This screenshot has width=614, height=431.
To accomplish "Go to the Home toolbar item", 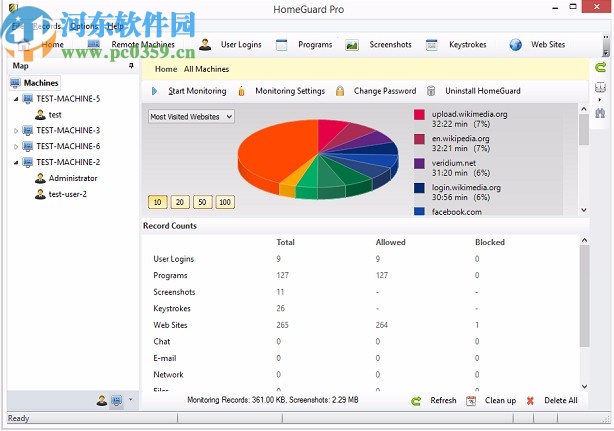I will point(52,45).
